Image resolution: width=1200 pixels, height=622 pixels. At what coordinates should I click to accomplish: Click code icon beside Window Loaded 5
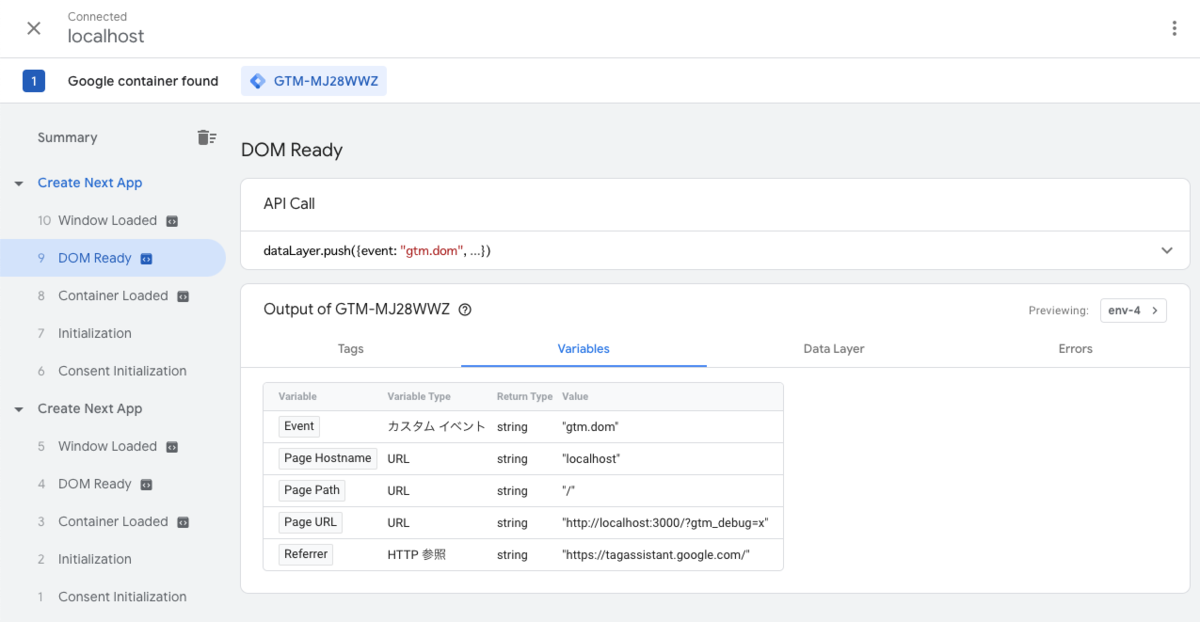pos(172,447)
